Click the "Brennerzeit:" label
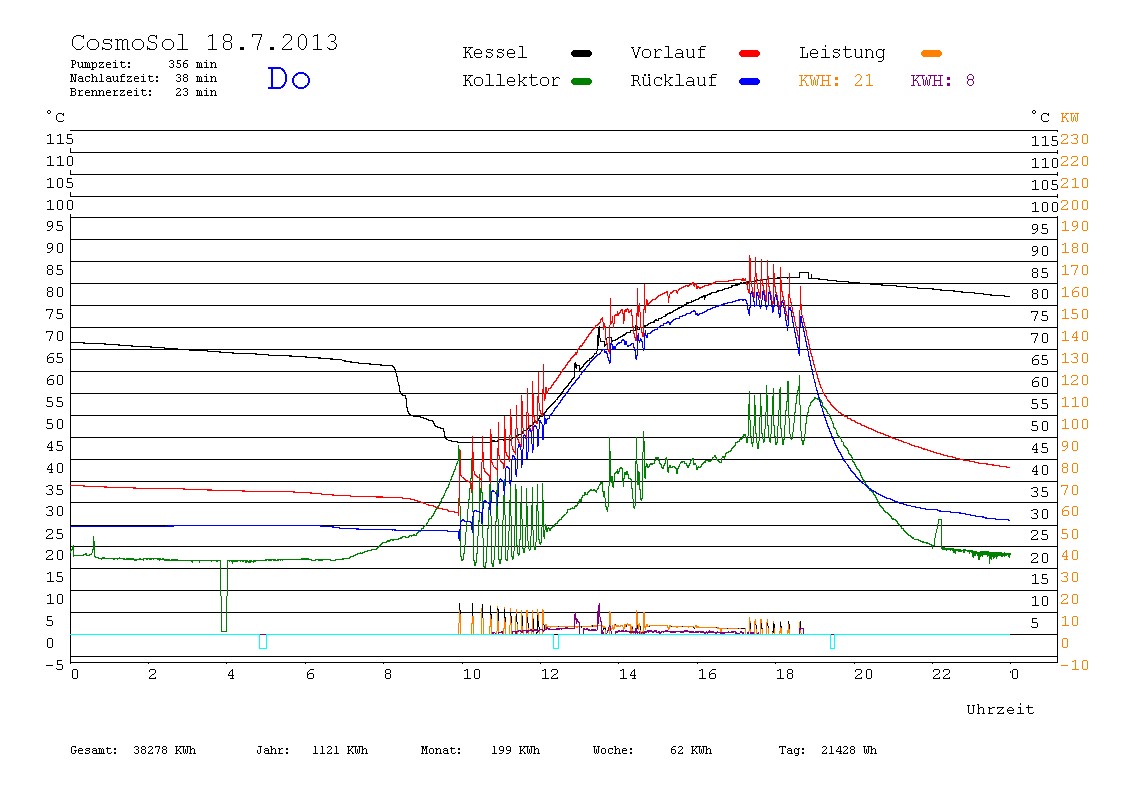The height and width of the screenshot is (812, 1148). point(111,92)
